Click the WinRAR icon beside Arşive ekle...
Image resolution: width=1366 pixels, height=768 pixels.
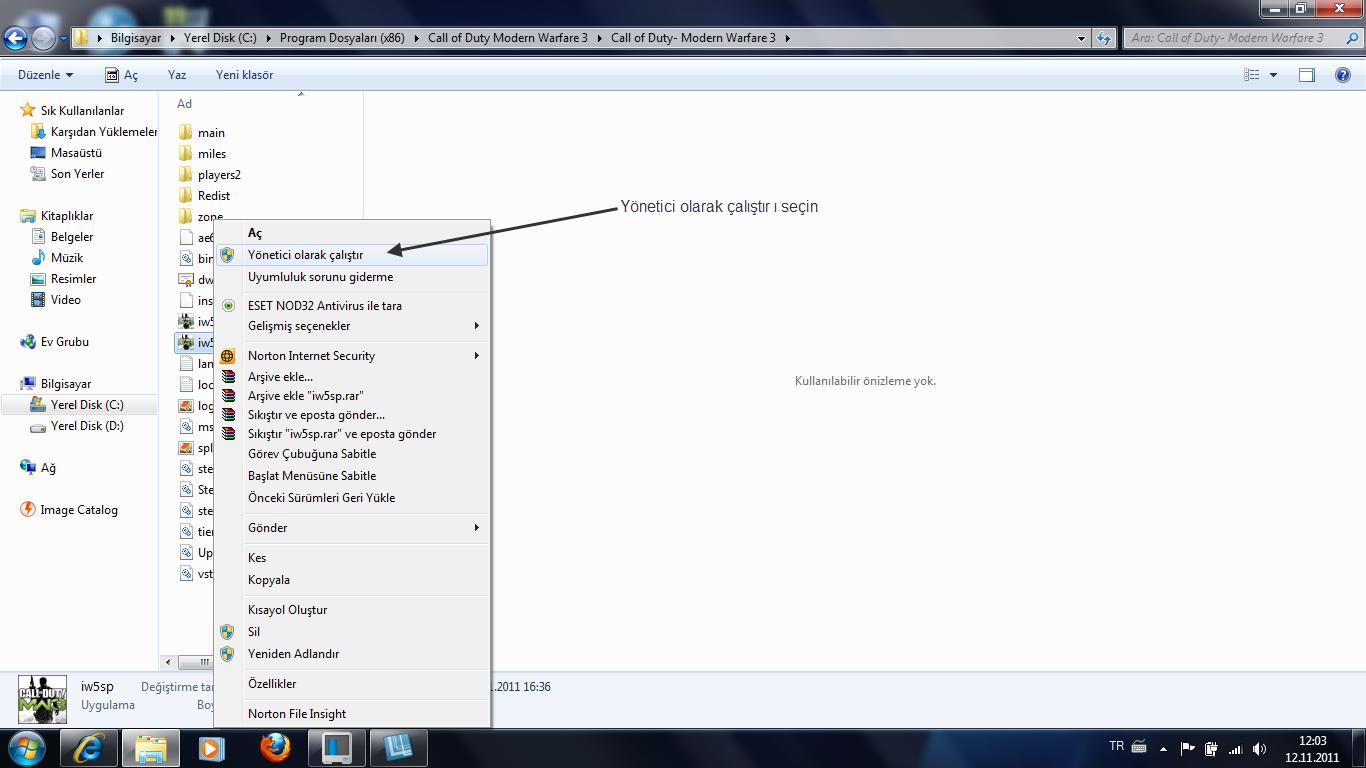(x=228, y=377)
